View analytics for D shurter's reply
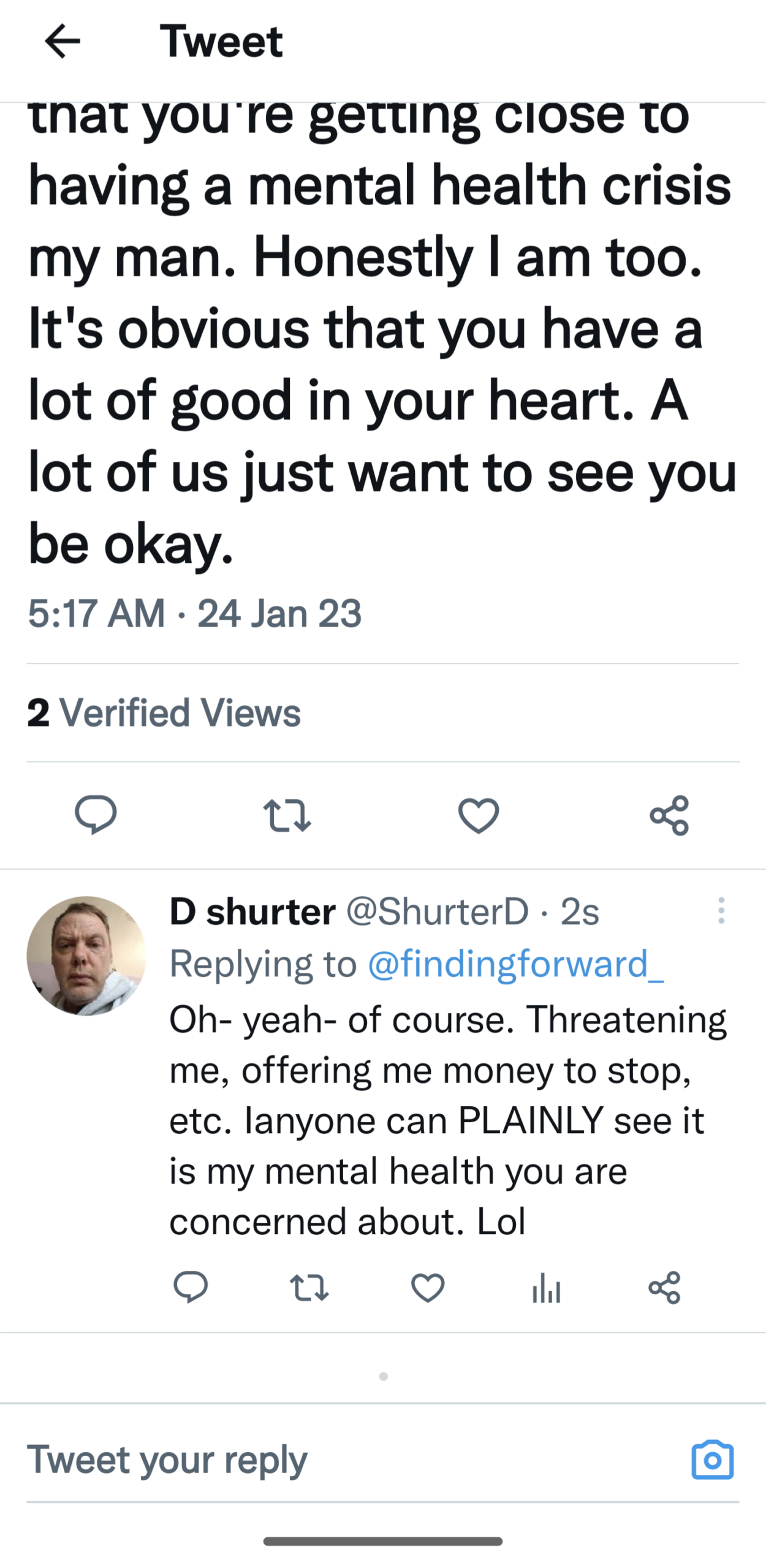Screen dimensions: 766x1568 point(546,1287)
